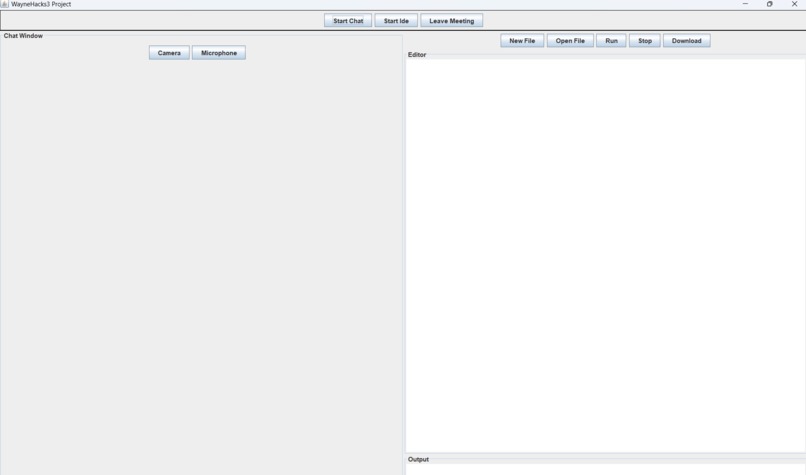Stop the running program
Viewport: 806px width, 475px height.
(x=645, y=41)
